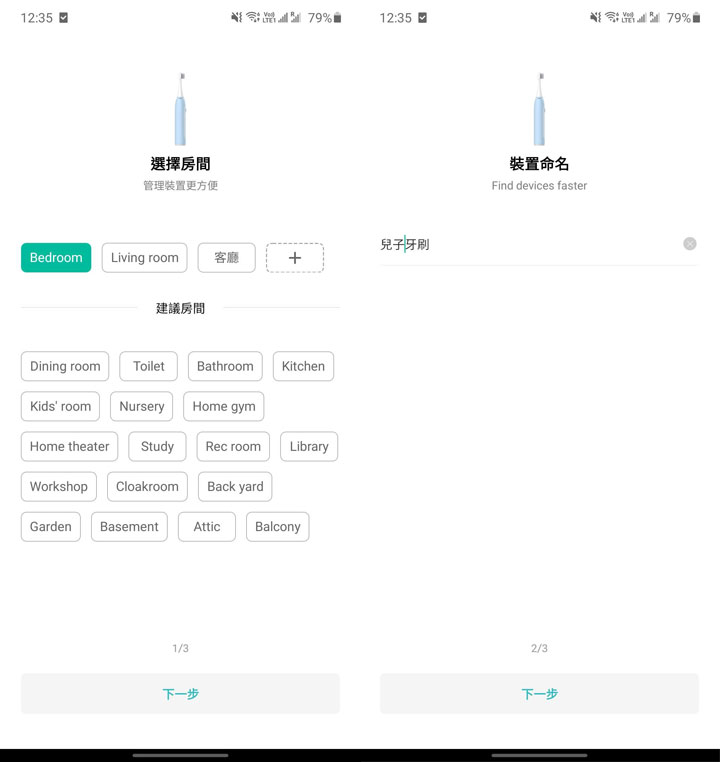The height and width of the screenshot is (762, 720).
Task: Edit the device name field 兒子牙刷
Action: coord(520,245)
